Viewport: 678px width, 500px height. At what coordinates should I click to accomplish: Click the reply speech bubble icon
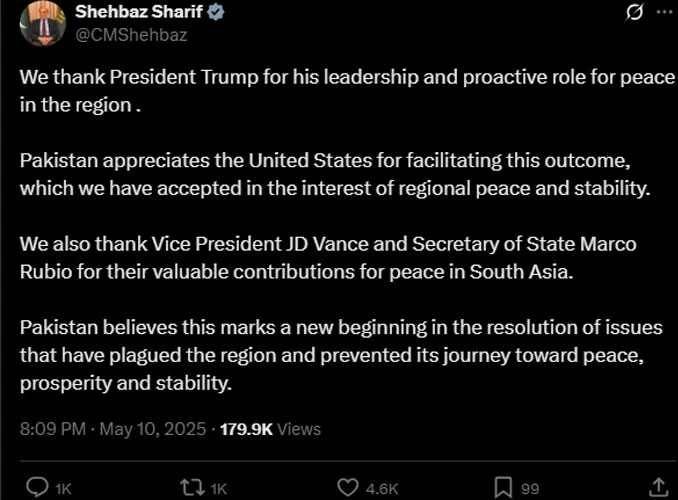36,487
